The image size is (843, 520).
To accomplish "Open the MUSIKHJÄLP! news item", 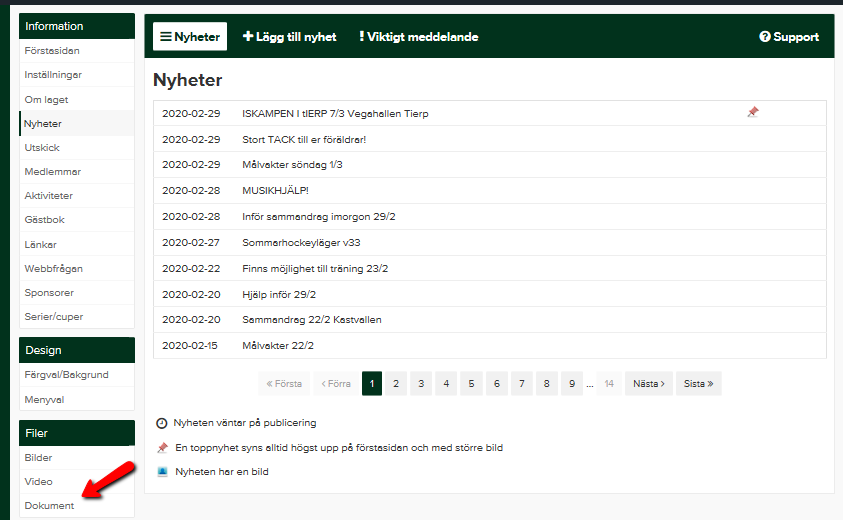I will [275, 190].
